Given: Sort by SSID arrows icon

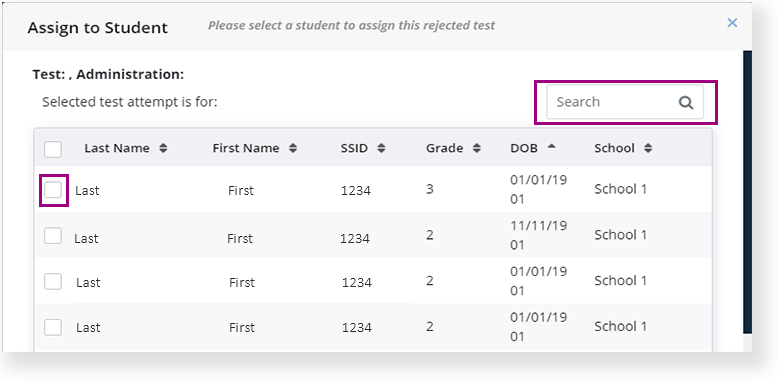Looking at the screenshot, I should [381, 148].
